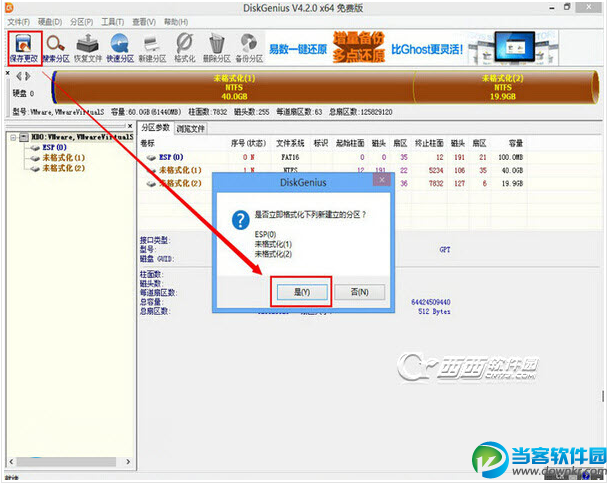This screenshot has height=485, width=608.
Task: Click the 文件系统 column header
Action: tap(290, 143)
